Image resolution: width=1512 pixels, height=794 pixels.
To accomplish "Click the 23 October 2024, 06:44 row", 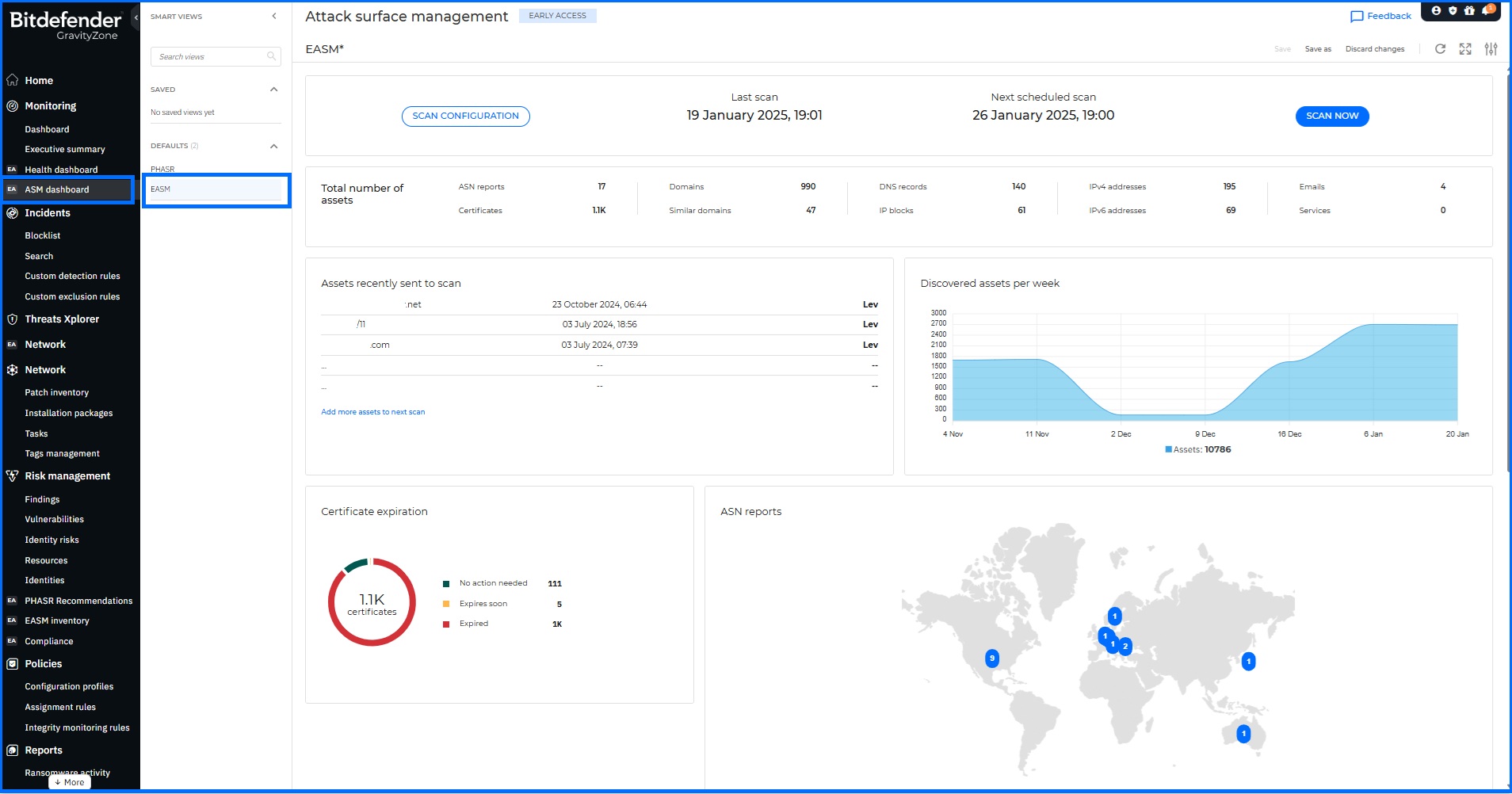I will (600, 304).
